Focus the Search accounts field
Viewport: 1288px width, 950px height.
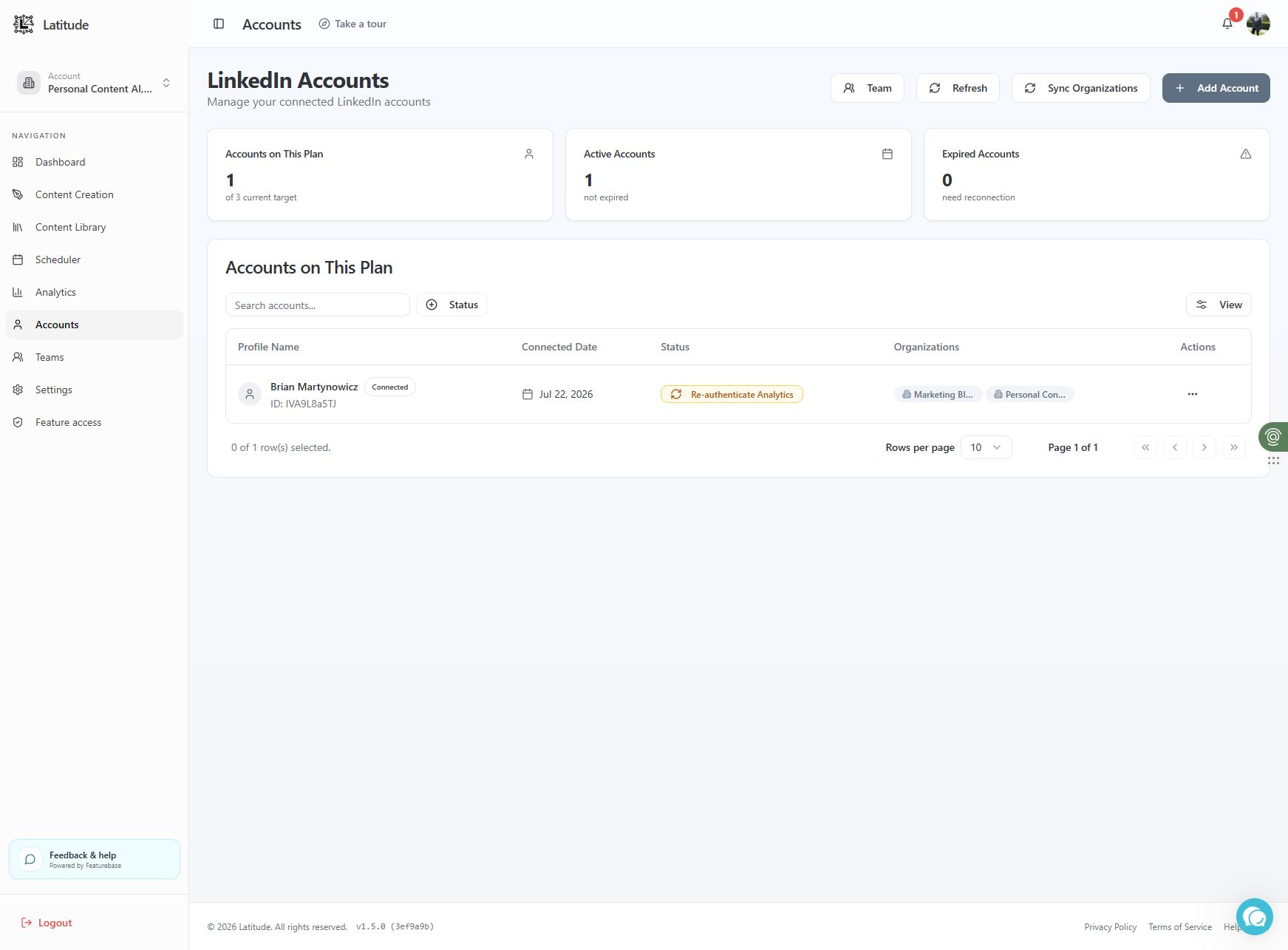318,305
